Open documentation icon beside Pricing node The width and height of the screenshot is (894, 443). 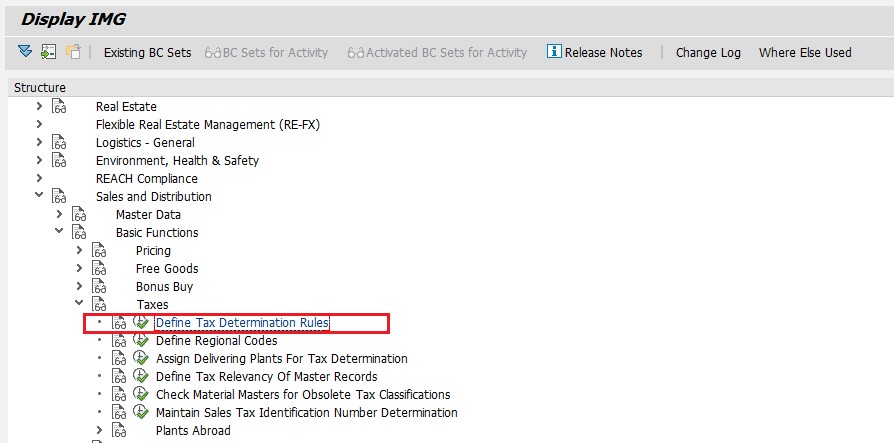point(100,251)
